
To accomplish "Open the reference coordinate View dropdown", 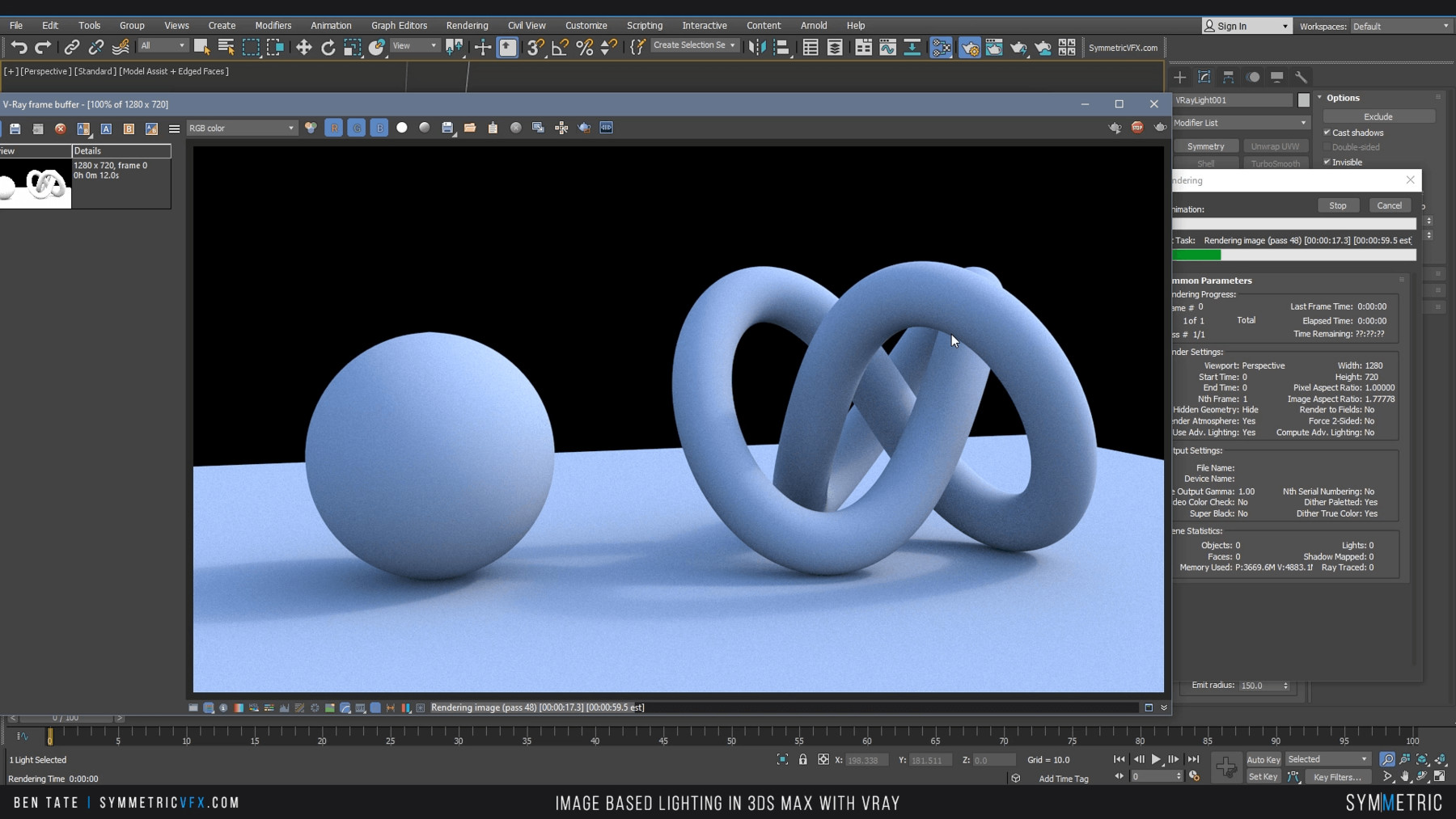I will [x=414, y=46].
